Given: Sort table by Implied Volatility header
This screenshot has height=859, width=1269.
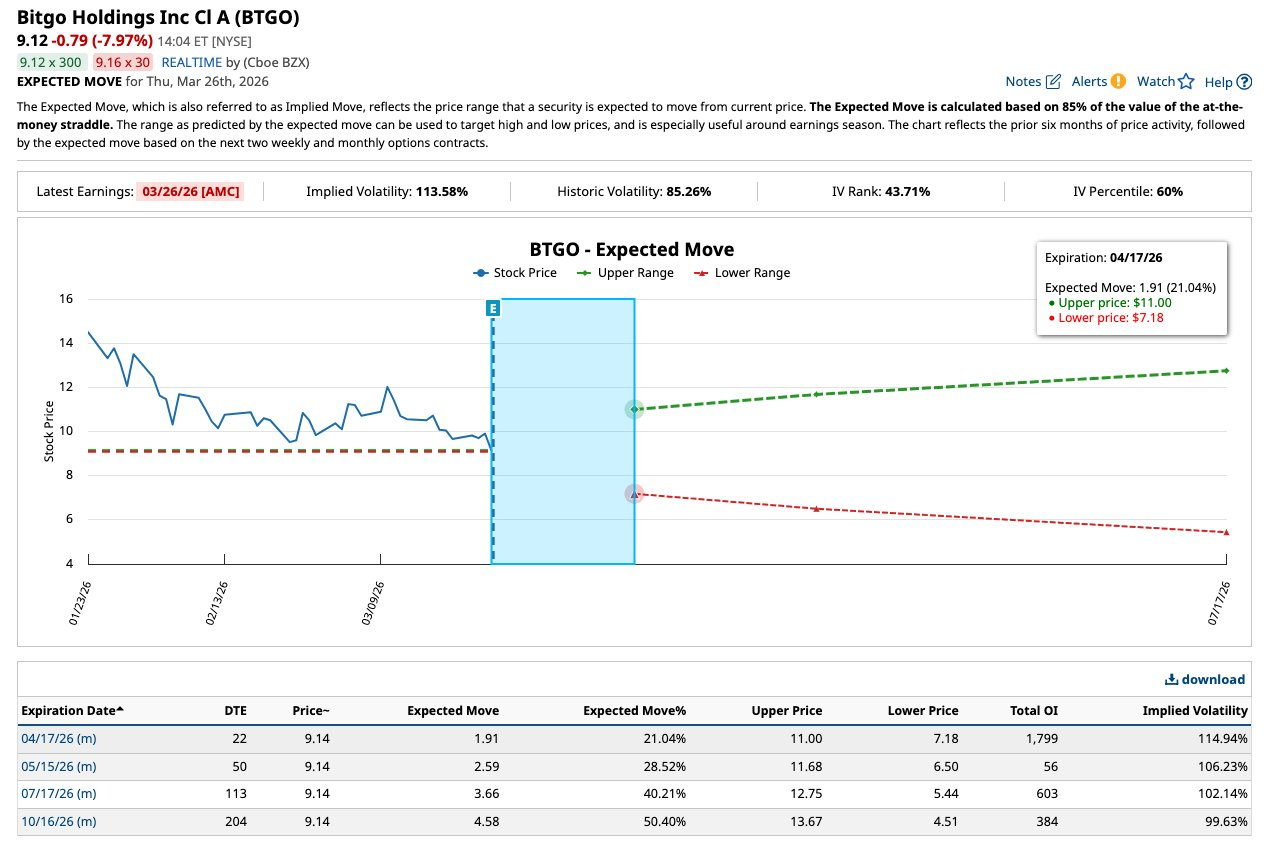Looking at the screenshot, I should [x=1195, y=711].
